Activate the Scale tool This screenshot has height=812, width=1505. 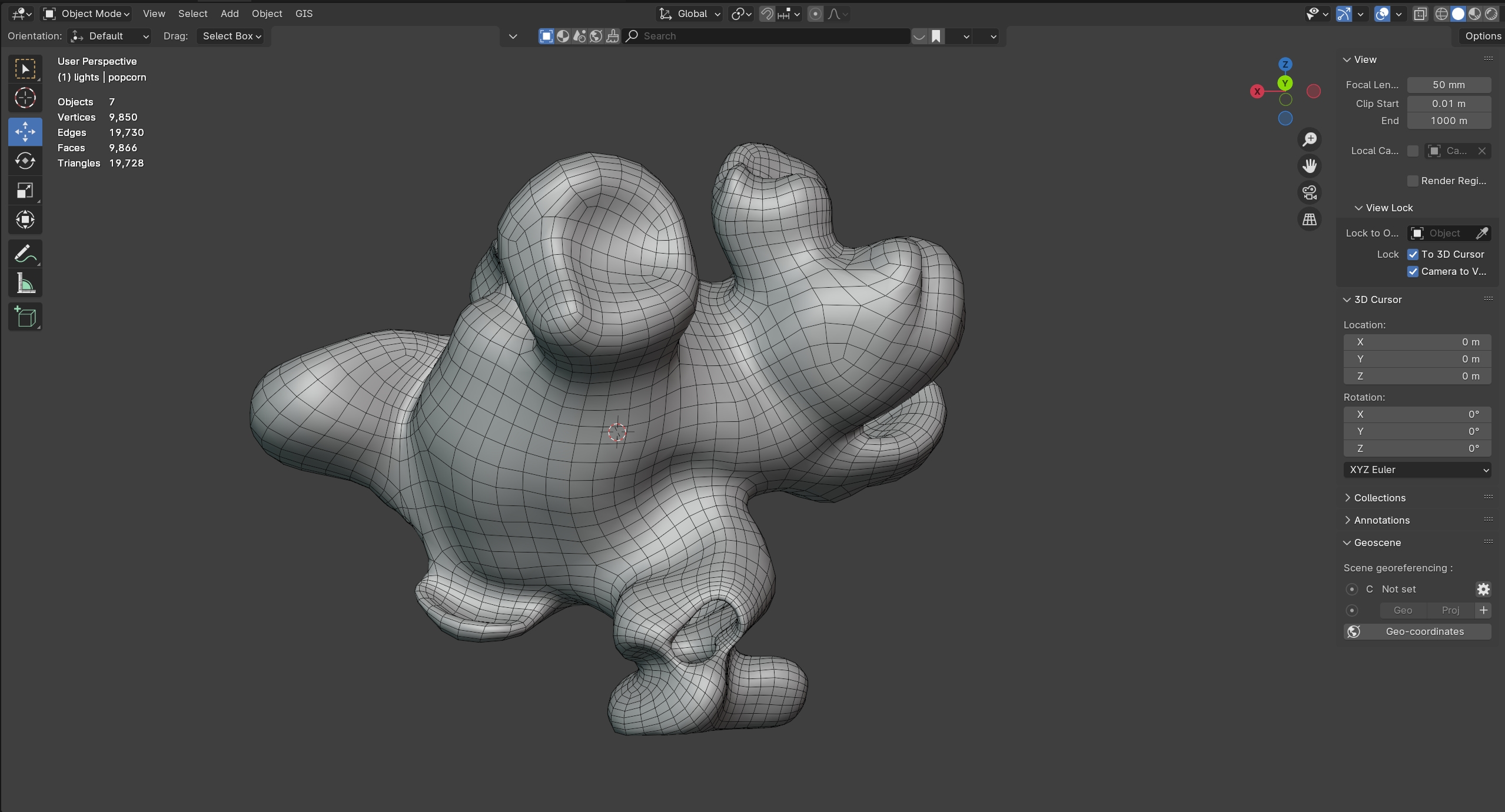click(25, 191)
